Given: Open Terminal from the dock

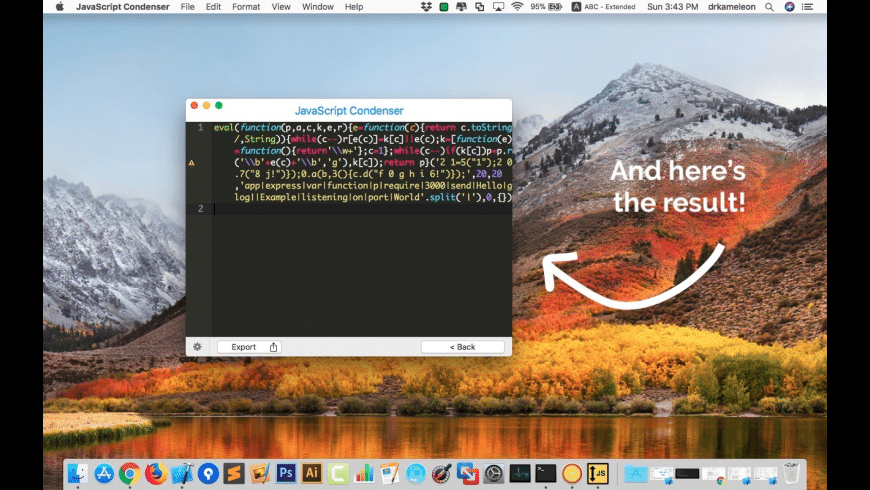Looking at the screenshot, I should pyautogui.click(x=546, y=473).
